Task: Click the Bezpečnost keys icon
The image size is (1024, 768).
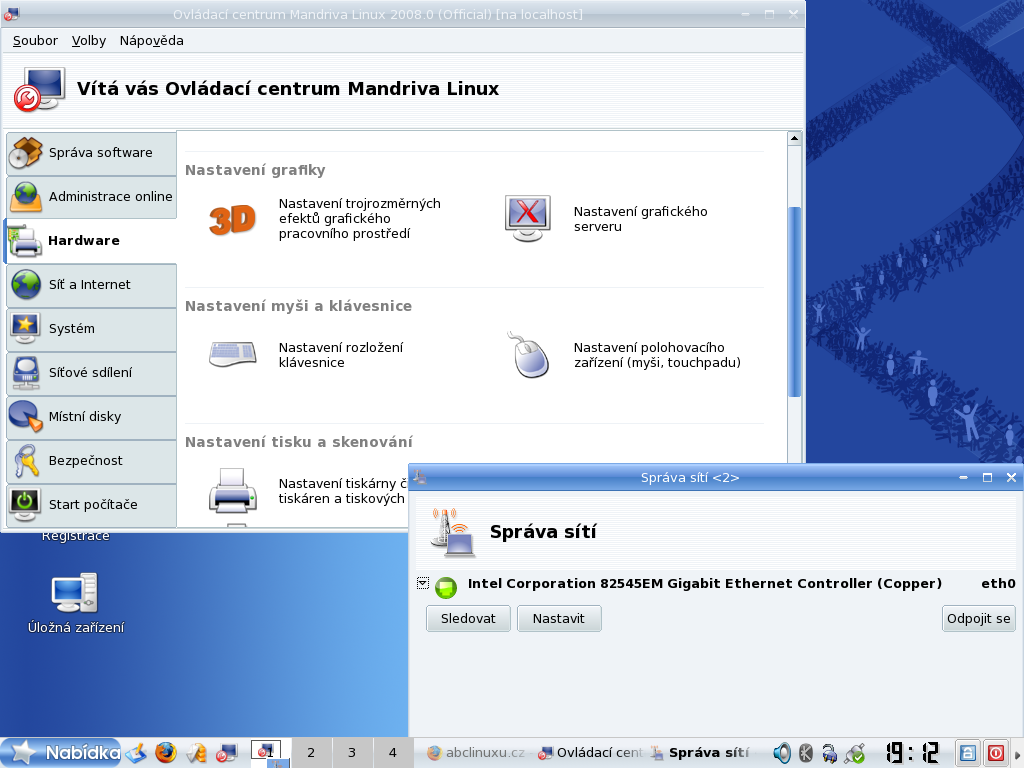Action: click(25, 460)
